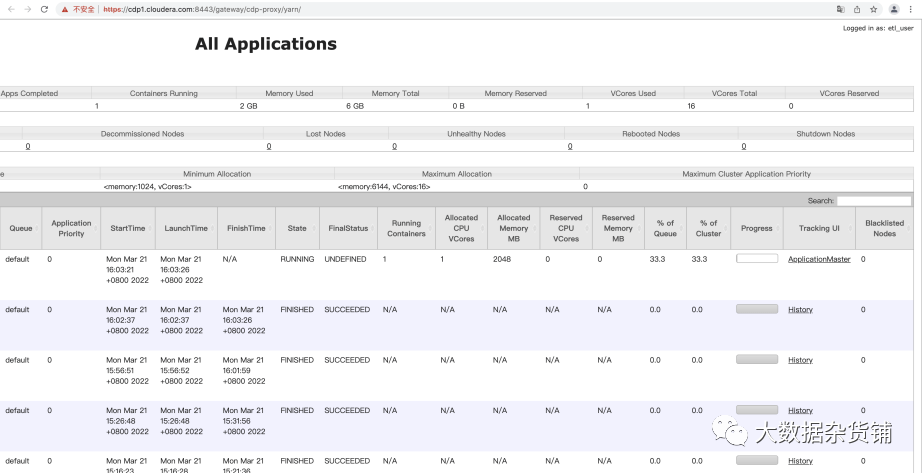Bookmark this page with the star icon

point(874,9)
